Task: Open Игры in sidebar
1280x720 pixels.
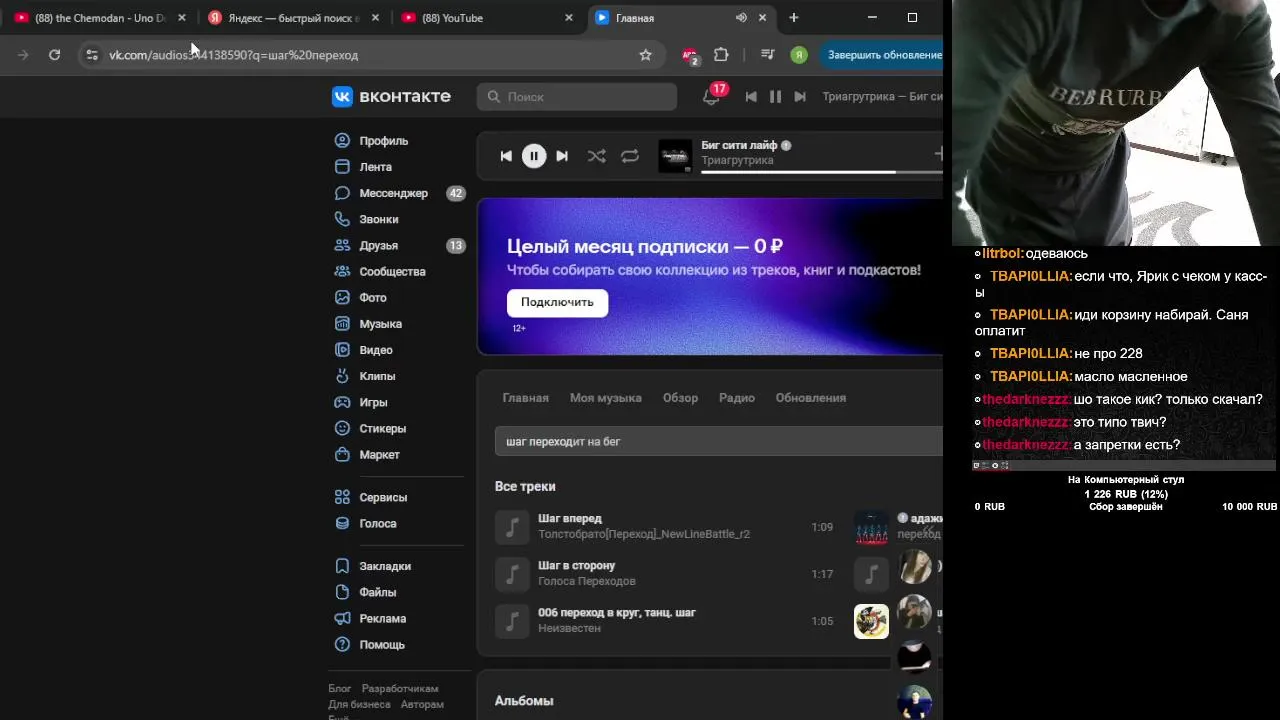Action: 361,402
